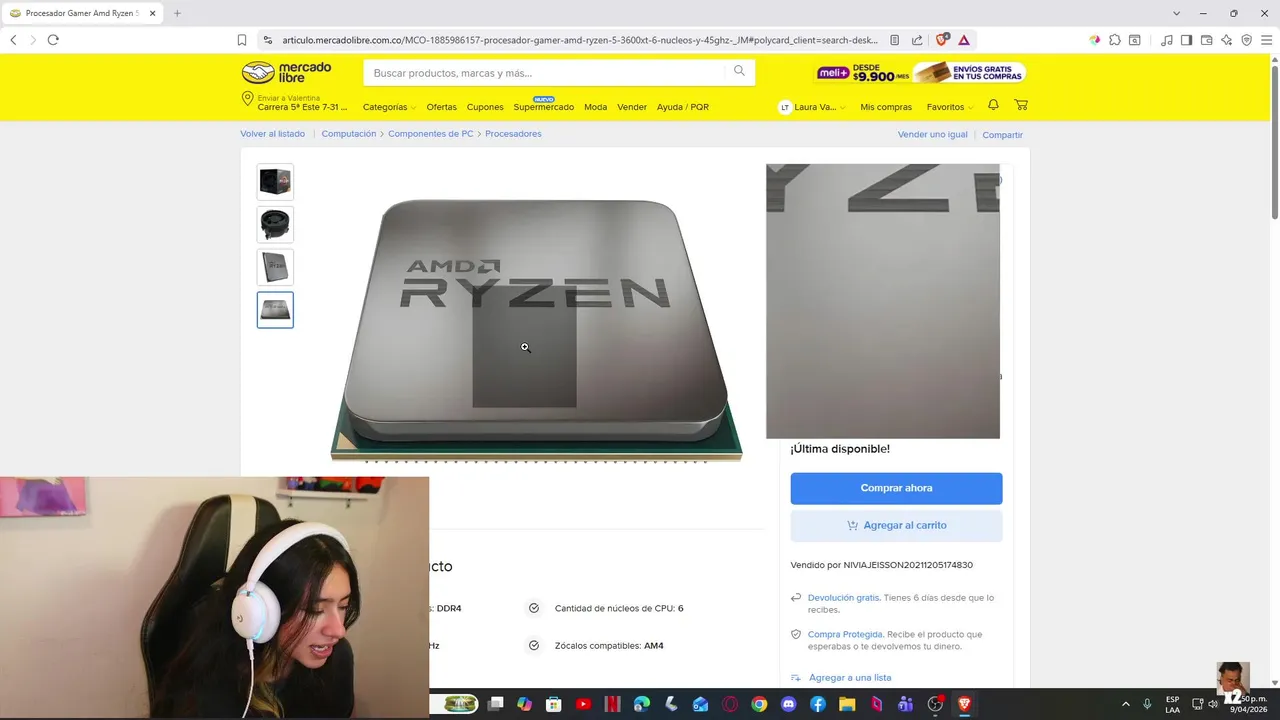Open File Explorer from taskbar
The image size is (1280, 720).
click(847, 704)
